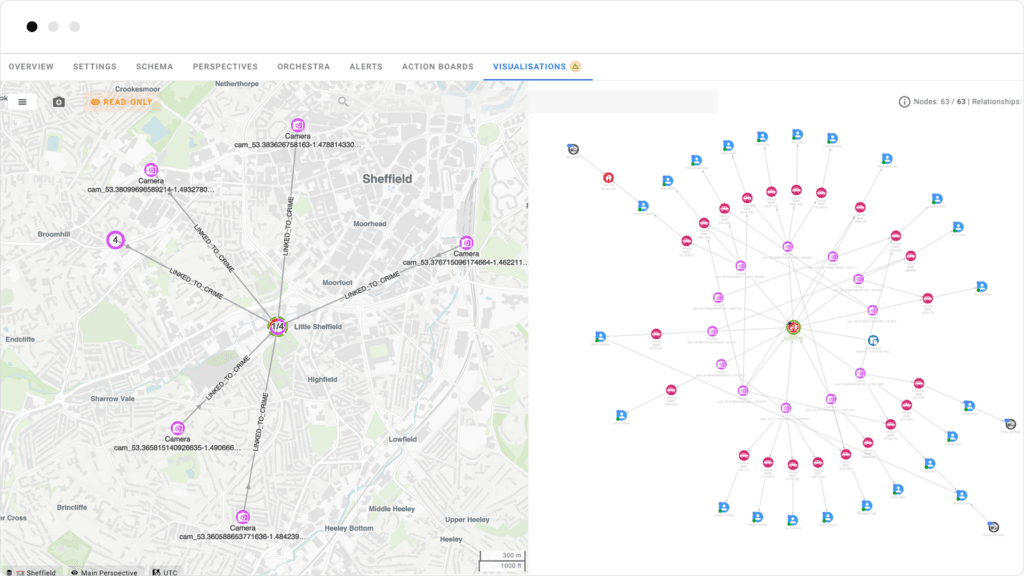Open the Main Perspective selector in status bar

[x=107, y=572]
